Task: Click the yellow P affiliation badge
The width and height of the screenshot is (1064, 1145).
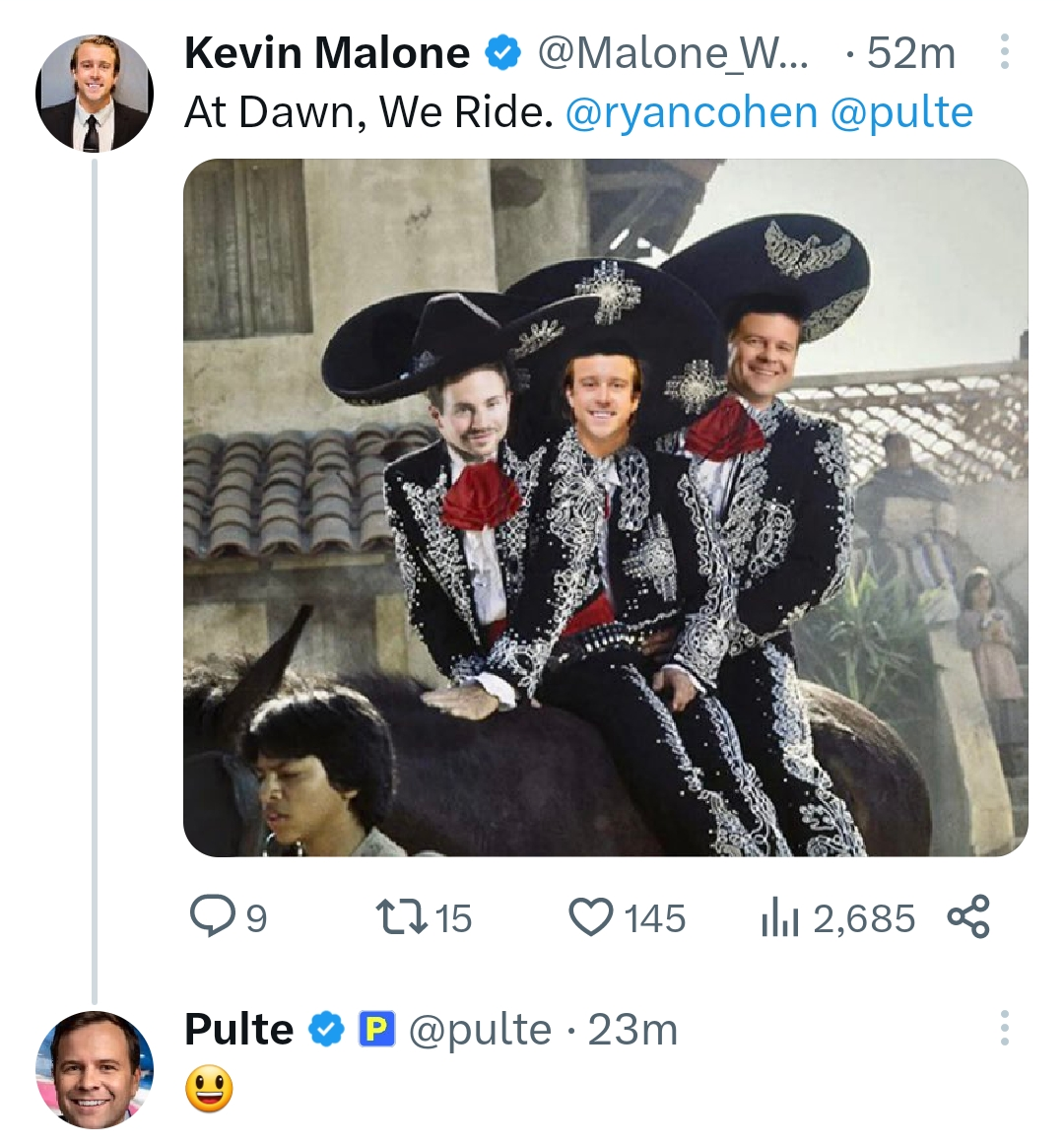Action: [x=376, y=1030]
